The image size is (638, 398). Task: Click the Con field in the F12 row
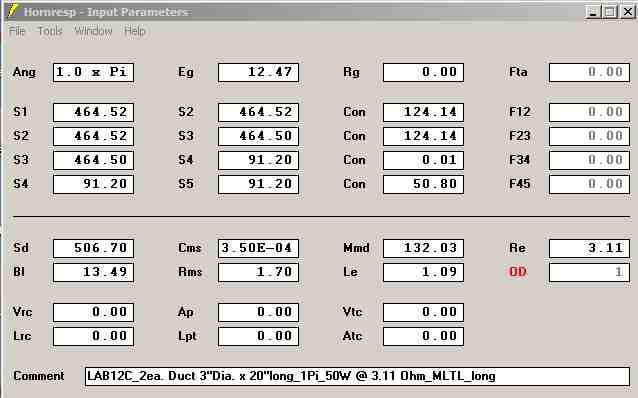coord(423,112)
